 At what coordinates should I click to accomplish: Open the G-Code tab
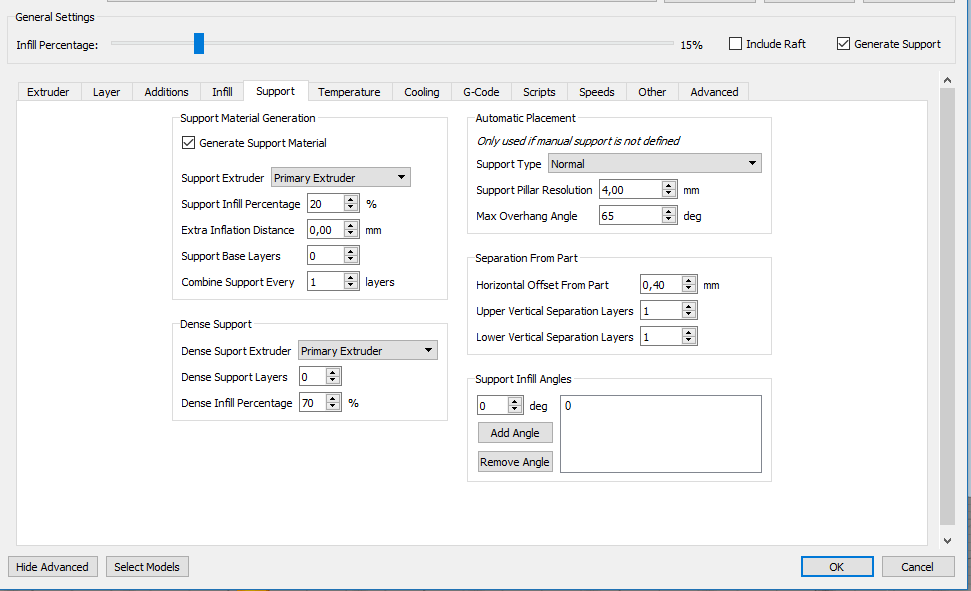coord(481,92)
